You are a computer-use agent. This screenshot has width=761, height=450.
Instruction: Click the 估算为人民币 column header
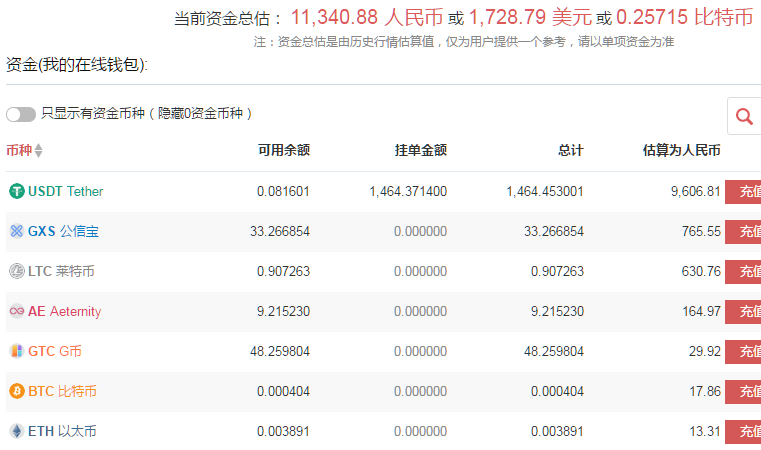[x=681, y=150]
